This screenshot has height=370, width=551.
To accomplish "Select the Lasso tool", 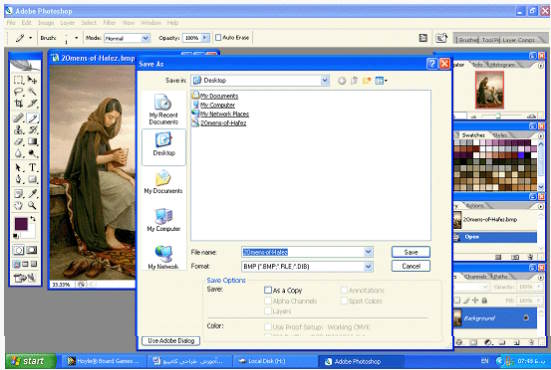I will coord(19,92).
